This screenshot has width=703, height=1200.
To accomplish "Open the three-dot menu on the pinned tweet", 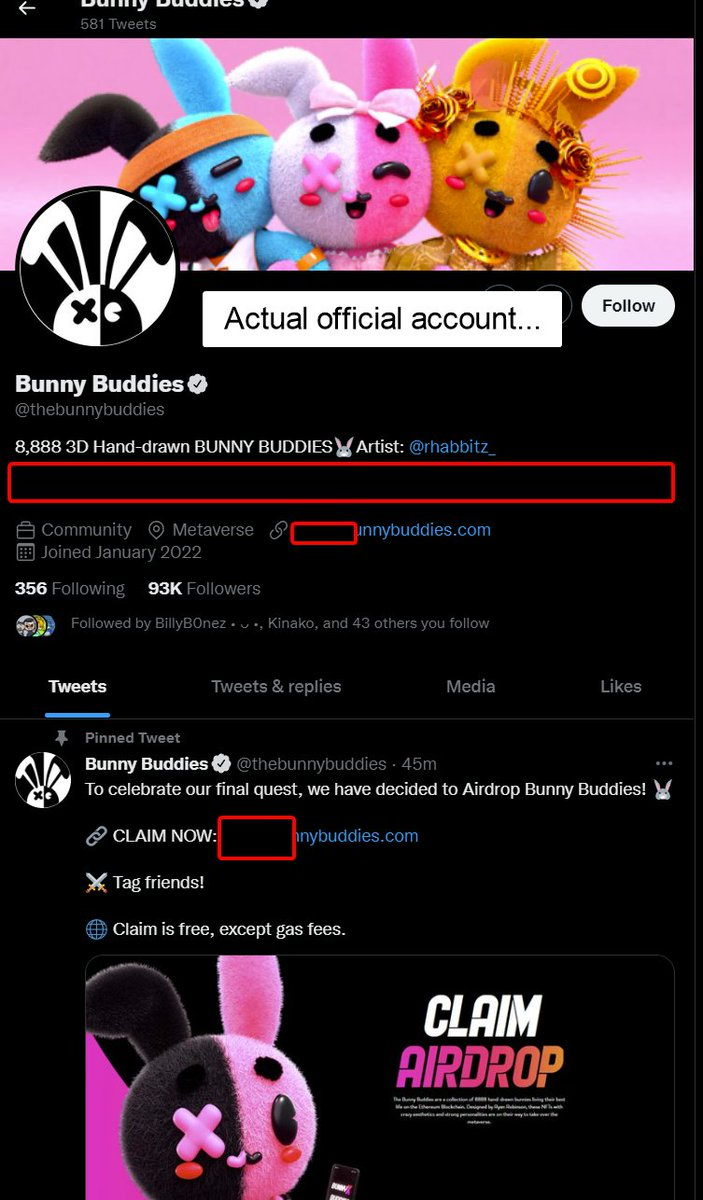I will pyautogui.click(x=663, y=764).
